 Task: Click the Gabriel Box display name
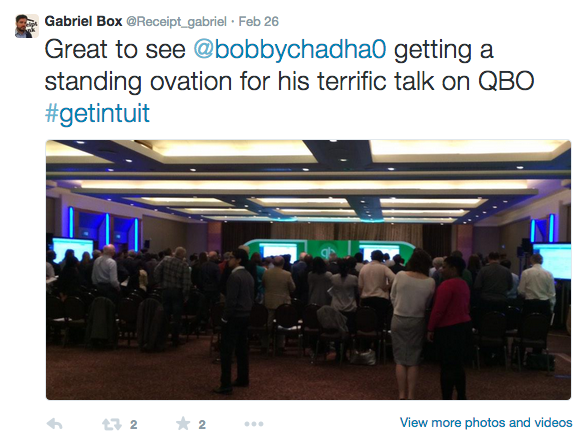(83, 21)
